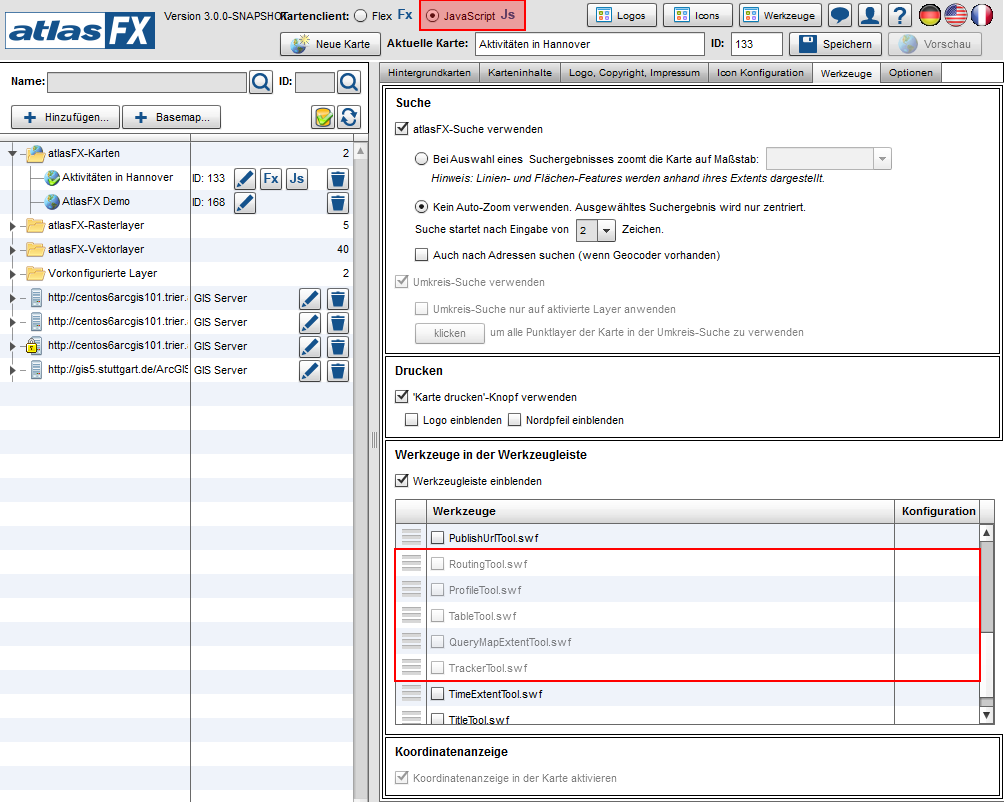Collapse the atlasFX-Karten folder
The height and width of the screenshot is (802, 1004).
pos(12,154)
